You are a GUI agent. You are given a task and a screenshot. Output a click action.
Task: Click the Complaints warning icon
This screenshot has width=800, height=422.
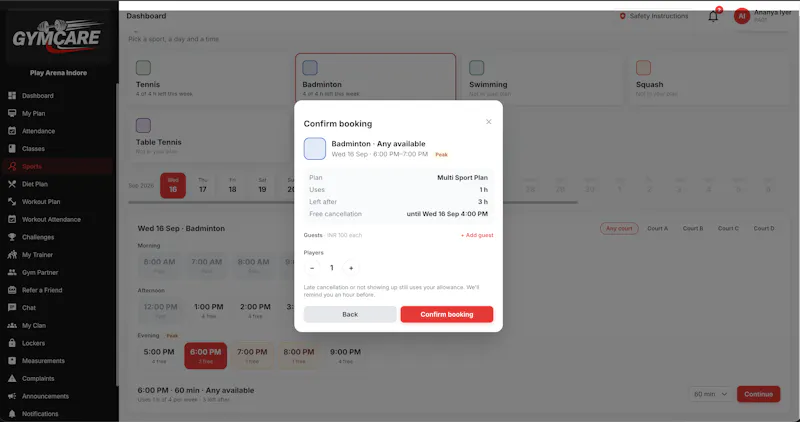pyautogui.click(x=12, y=378)
